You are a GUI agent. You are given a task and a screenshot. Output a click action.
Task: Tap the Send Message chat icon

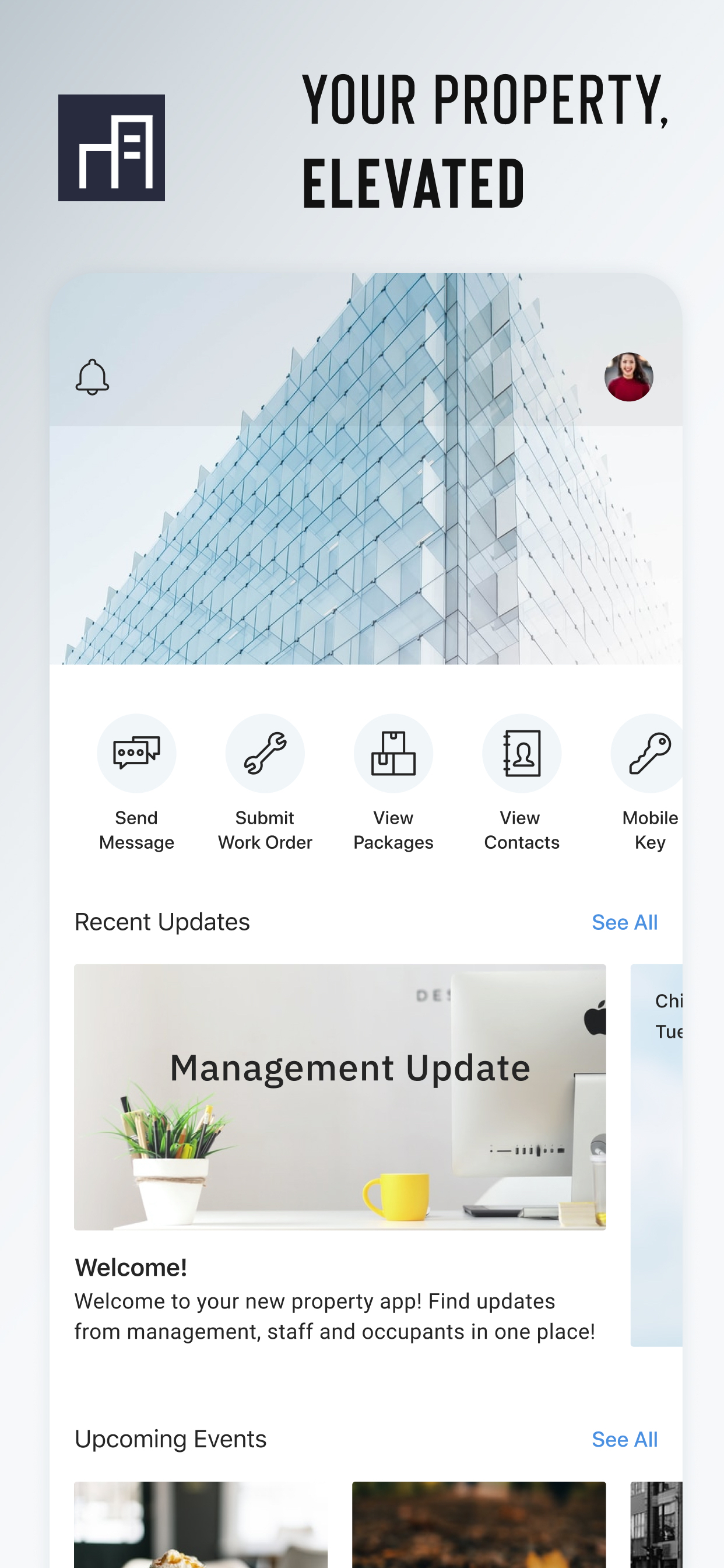click(x=136, y=753)
